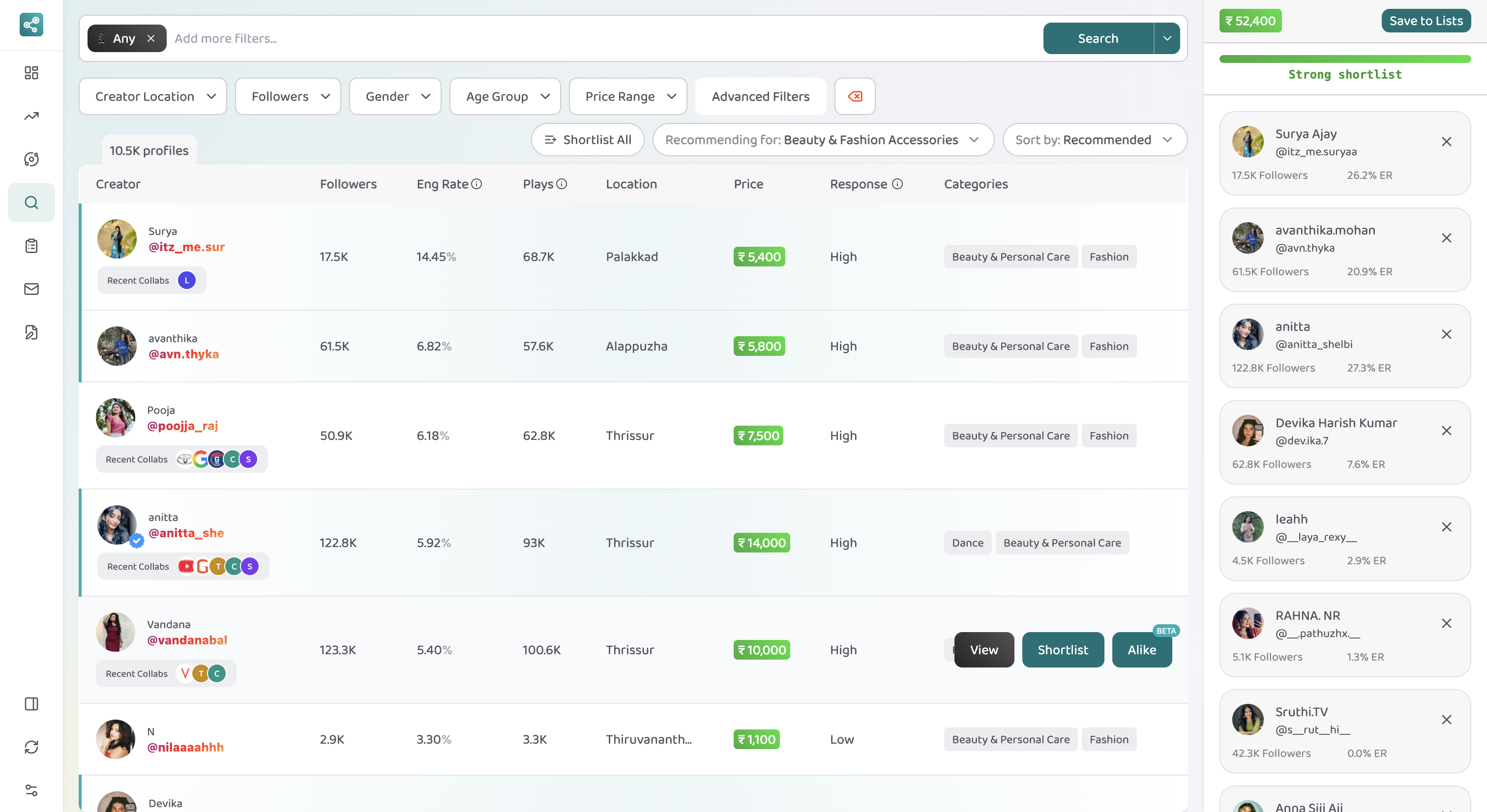Image resolution: width=1487 pixels, height=812 pixels.
Task: Expand the Creator Location filter
Action: (x=152, y=96)
